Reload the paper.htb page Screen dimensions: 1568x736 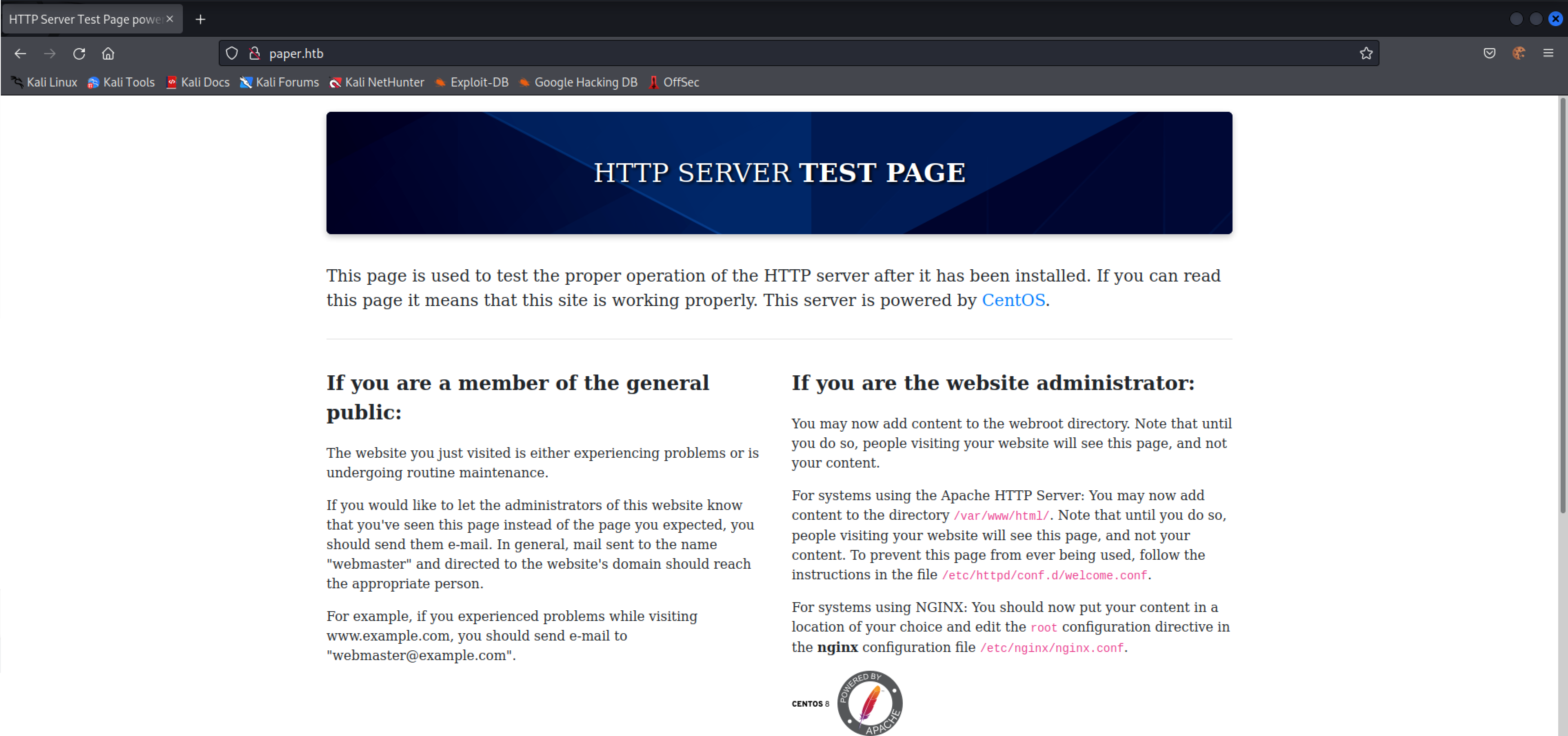(x=79, y=53)
